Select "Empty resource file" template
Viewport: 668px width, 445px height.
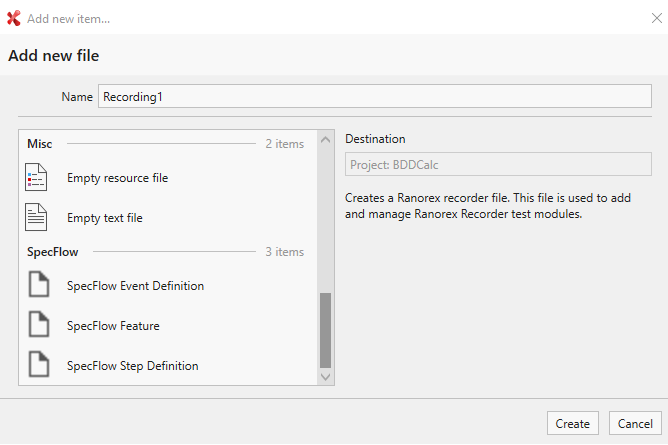[x=169, y=178]
